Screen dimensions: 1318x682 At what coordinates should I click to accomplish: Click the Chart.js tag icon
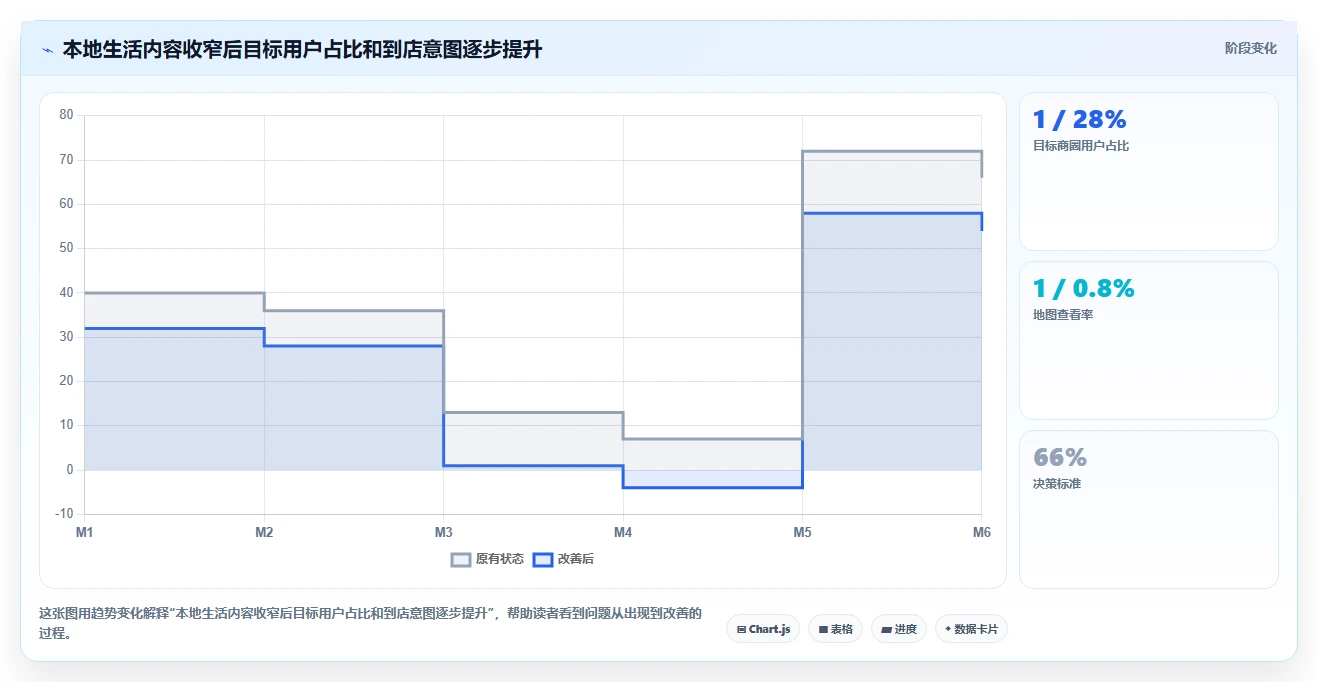tap(741, 629)
